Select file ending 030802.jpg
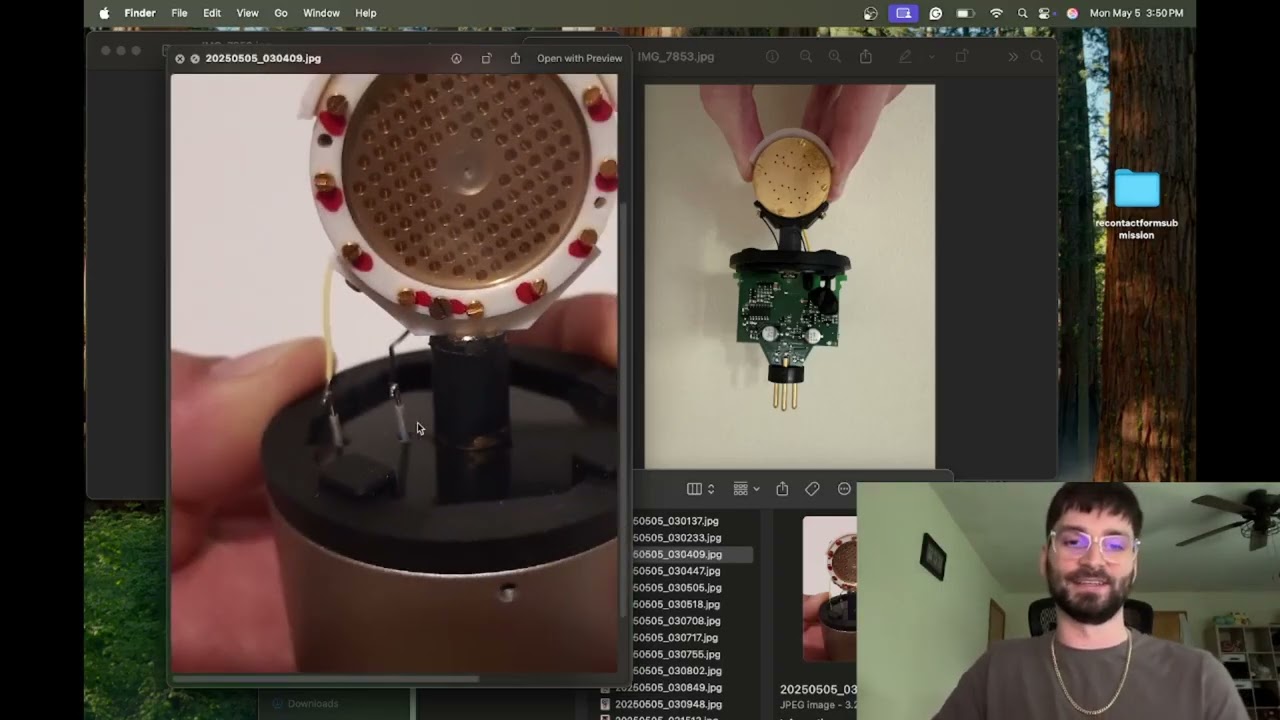Screen dimensions: 1280x720 click(x=677, y=671)
